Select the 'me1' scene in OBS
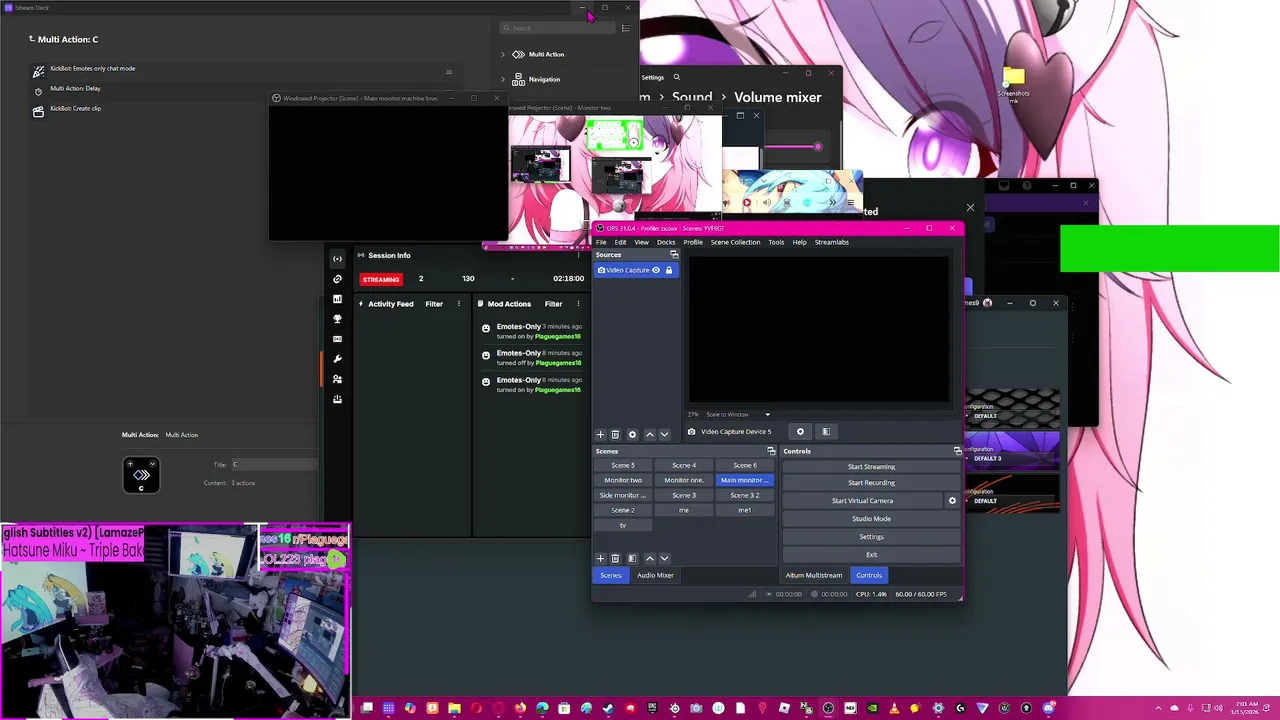Screen dimensions: 1280x720 pos(744,510)
